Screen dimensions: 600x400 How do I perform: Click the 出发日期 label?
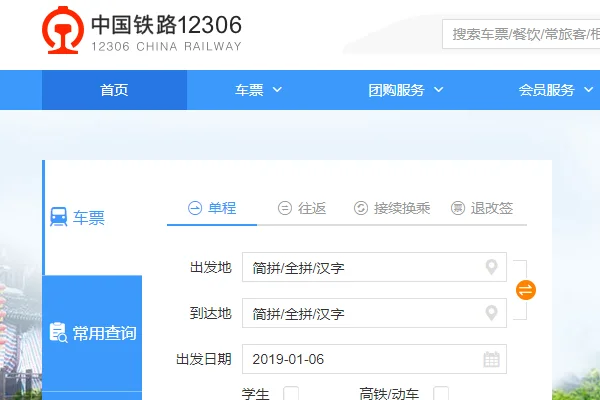(204, 359)
